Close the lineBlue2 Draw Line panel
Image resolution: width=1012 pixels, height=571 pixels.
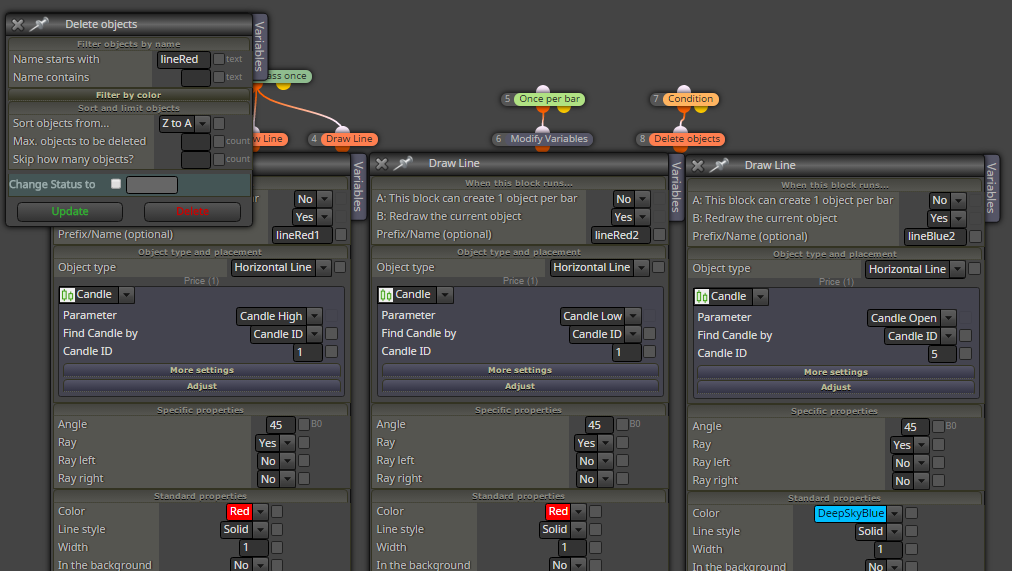click(x=698, y=166)
